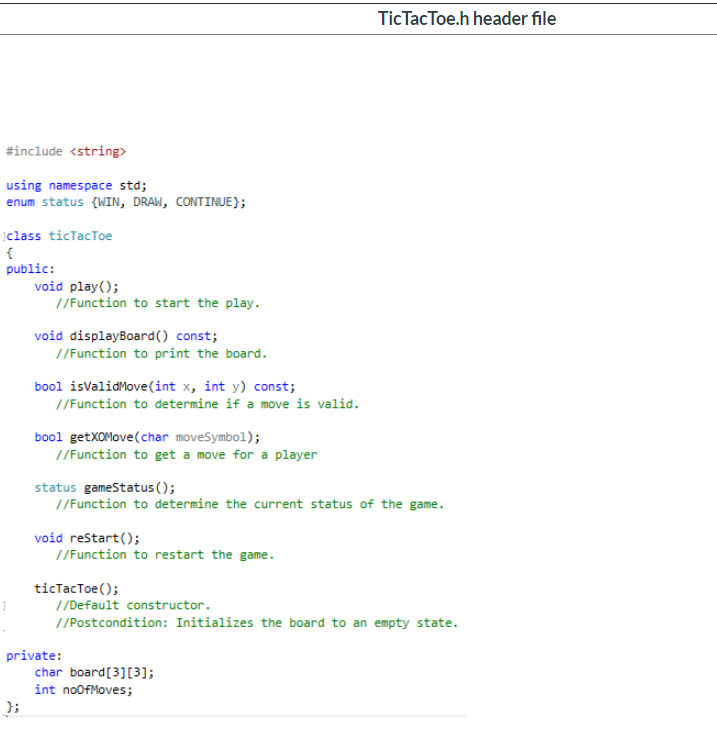This screenshot has width=717, height=730.
Task: Click the 'ticTacToe();' constructor declaration
Action: (76, 588)
